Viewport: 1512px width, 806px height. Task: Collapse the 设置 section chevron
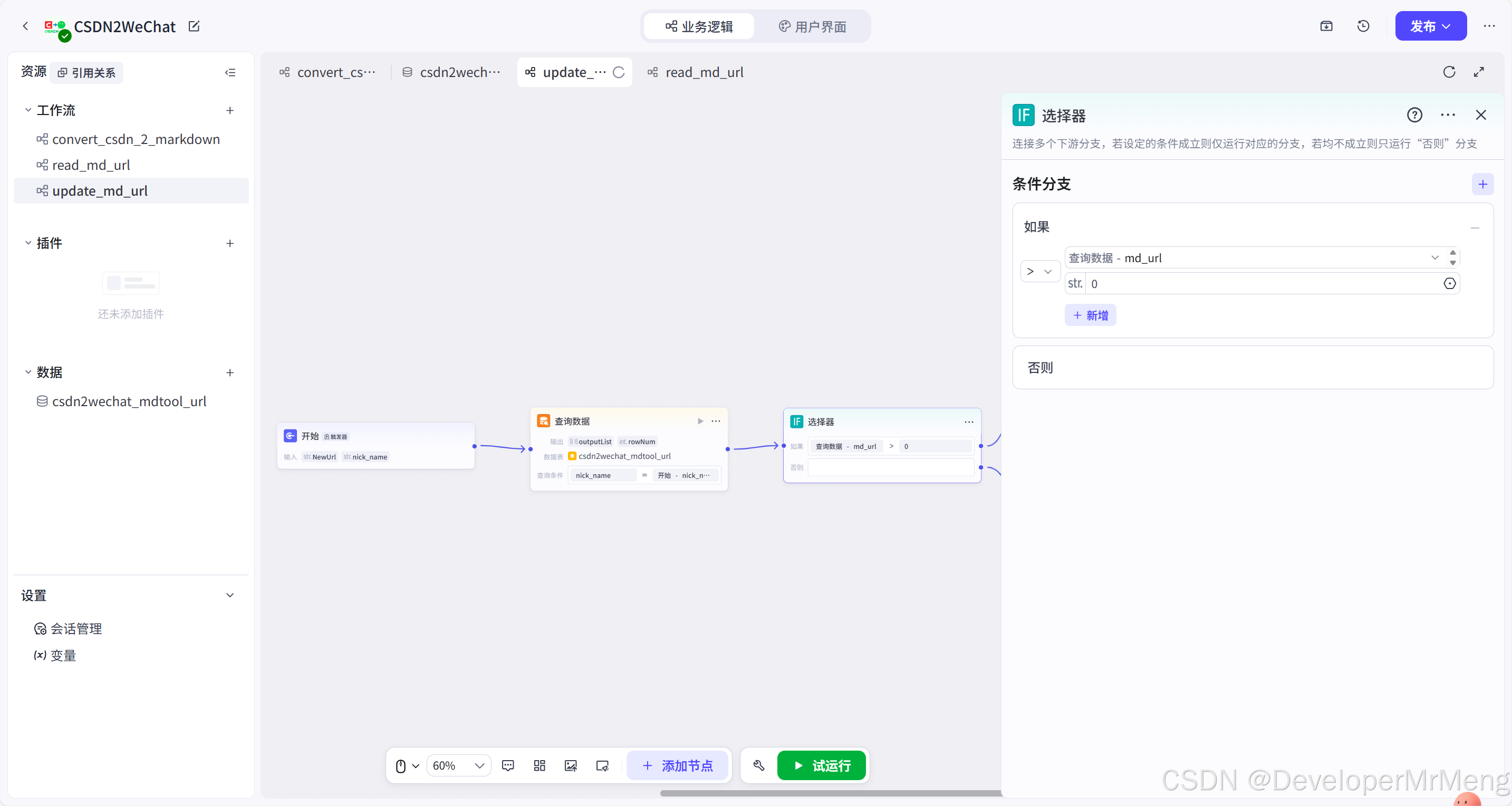230,595
